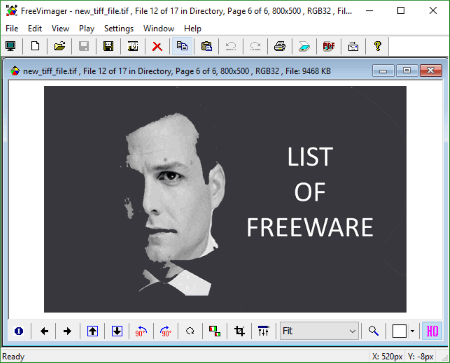
Task: Click the Ready status bar text
Action: tap(13, 357)
